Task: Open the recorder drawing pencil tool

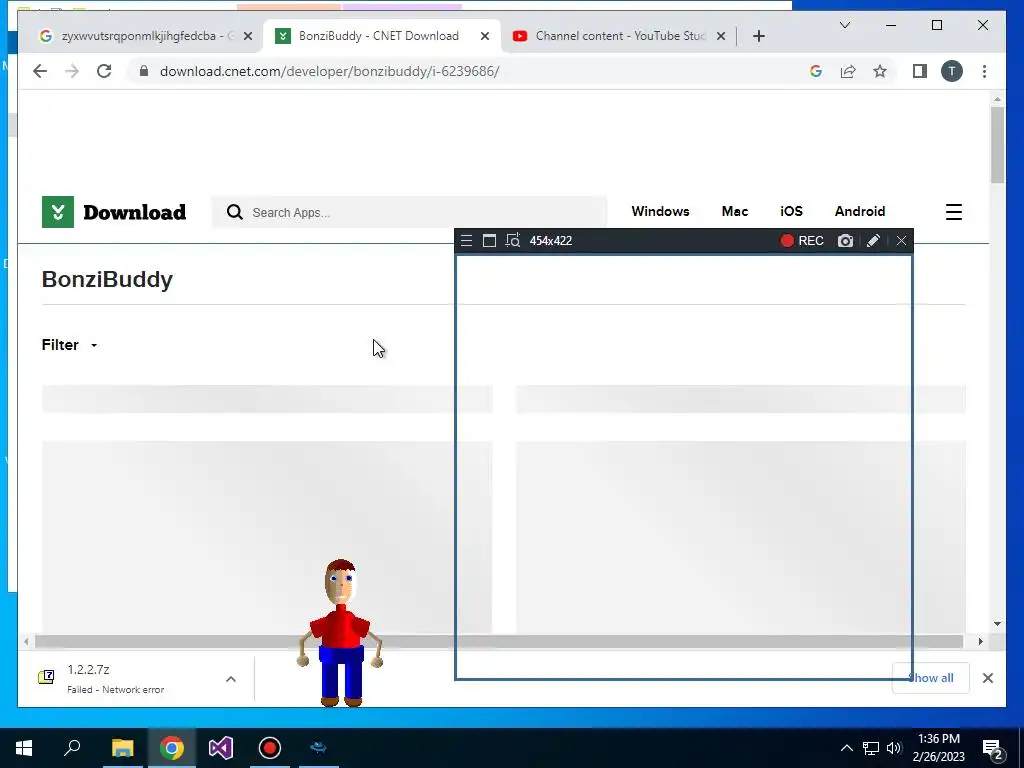Action: click(x=873, y=240)
